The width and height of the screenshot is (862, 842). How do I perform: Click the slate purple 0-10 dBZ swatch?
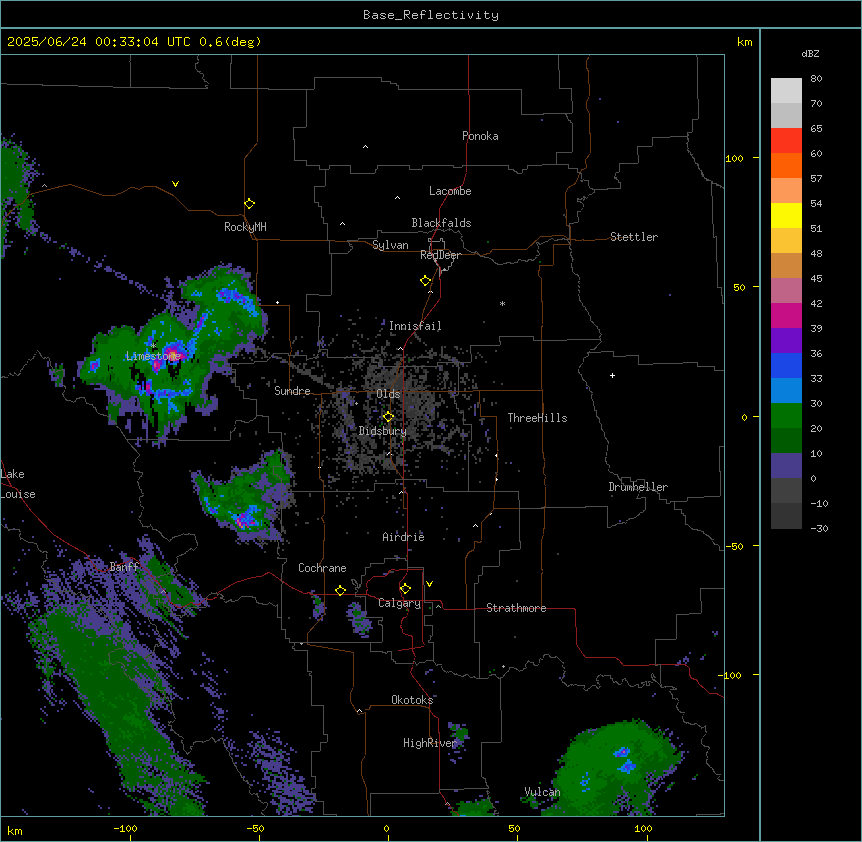coord(786,466)
